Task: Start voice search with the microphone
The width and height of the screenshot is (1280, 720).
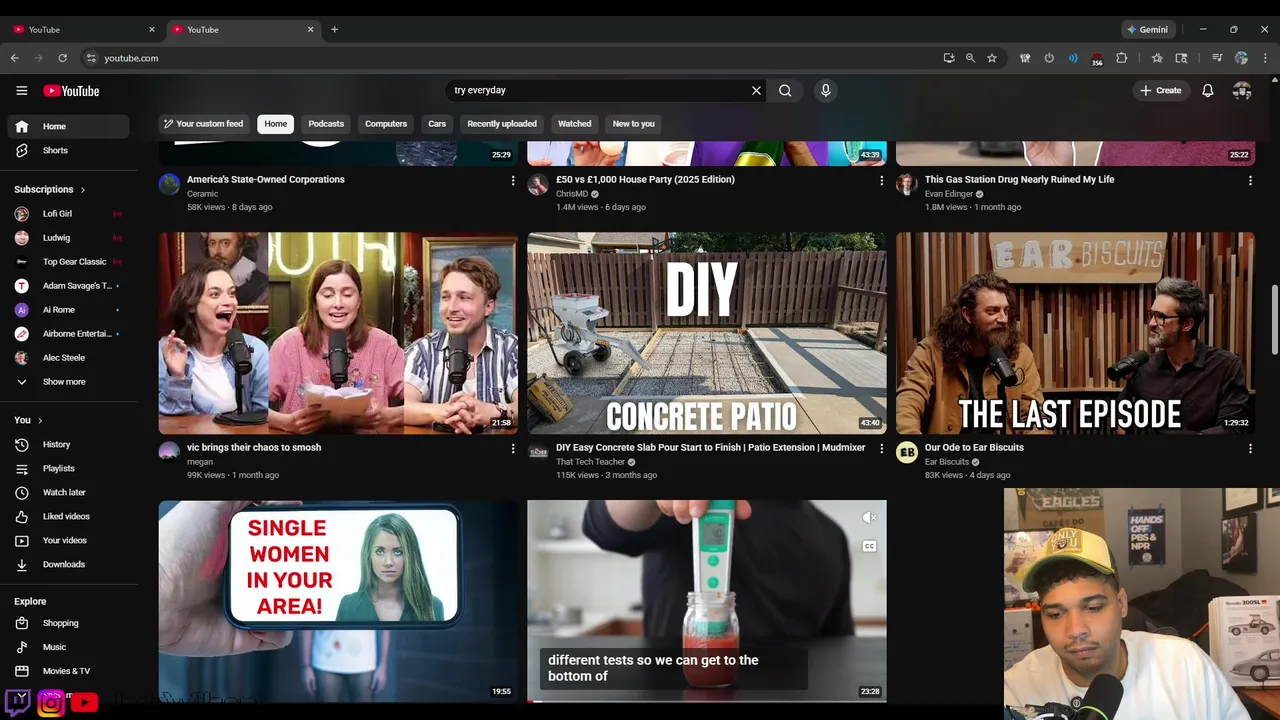Action: tap(825, 90)
